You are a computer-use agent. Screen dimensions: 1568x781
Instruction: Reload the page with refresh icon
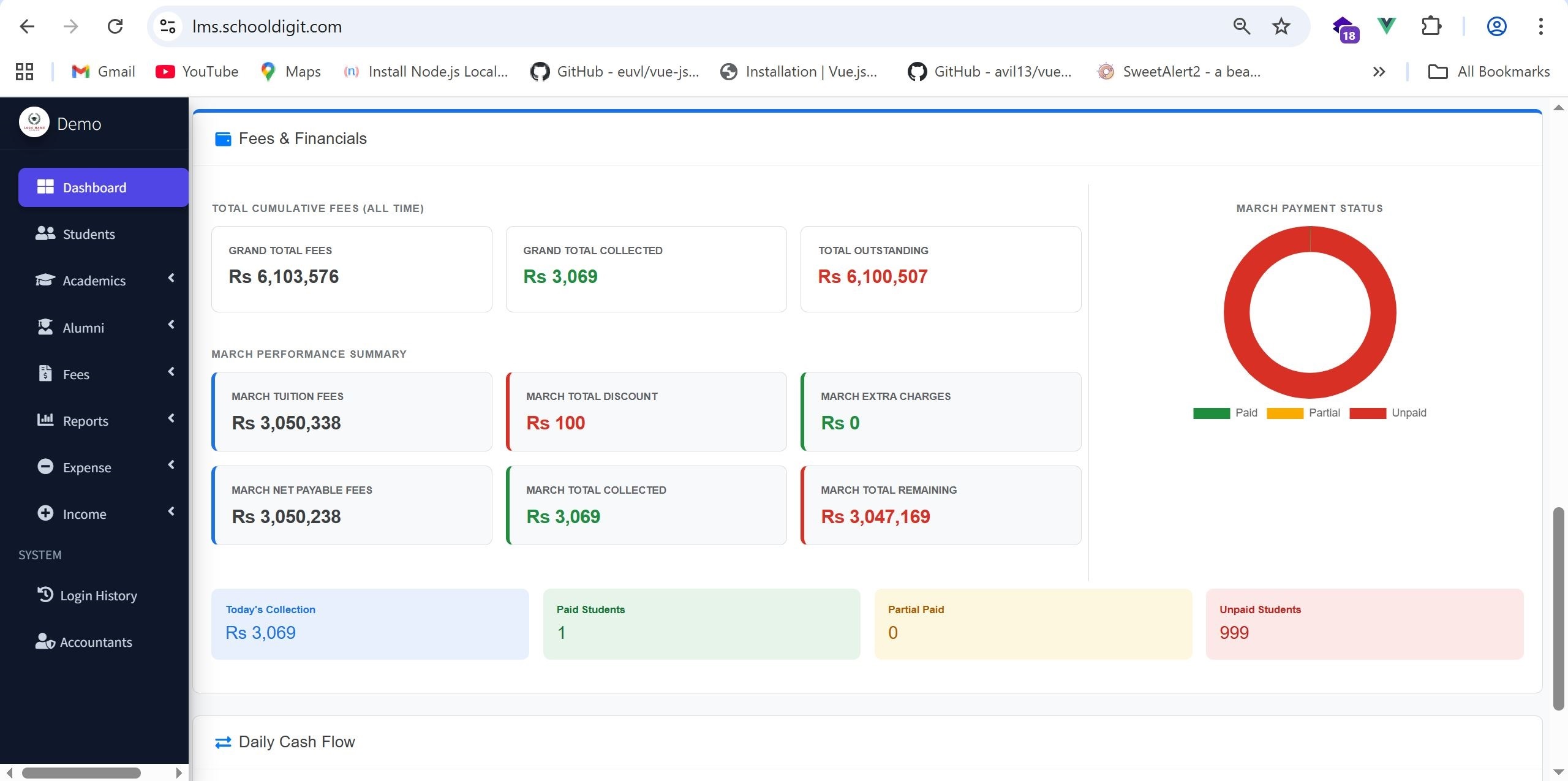[x=115, y=26]
